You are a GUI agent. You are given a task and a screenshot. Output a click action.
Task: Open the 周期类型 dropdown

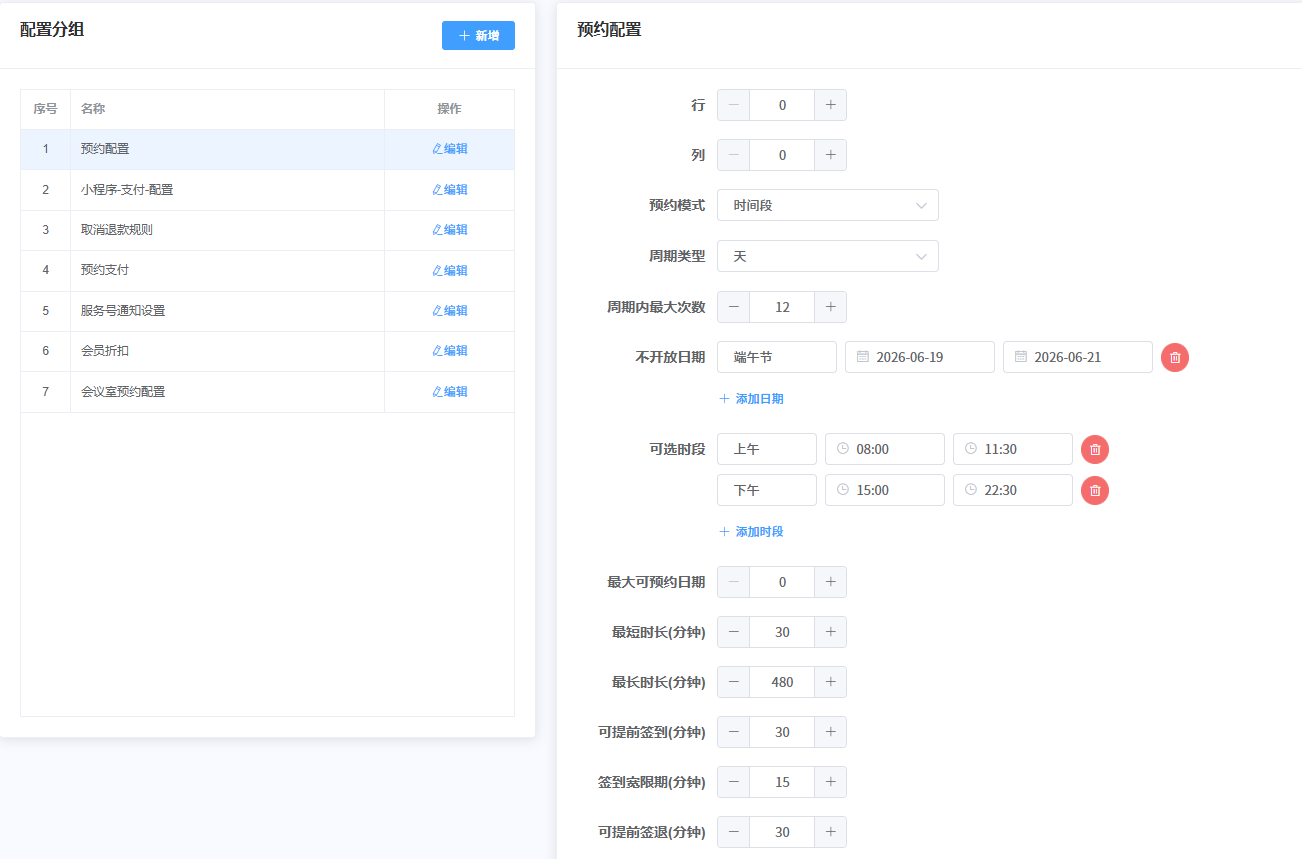[828, 256]
